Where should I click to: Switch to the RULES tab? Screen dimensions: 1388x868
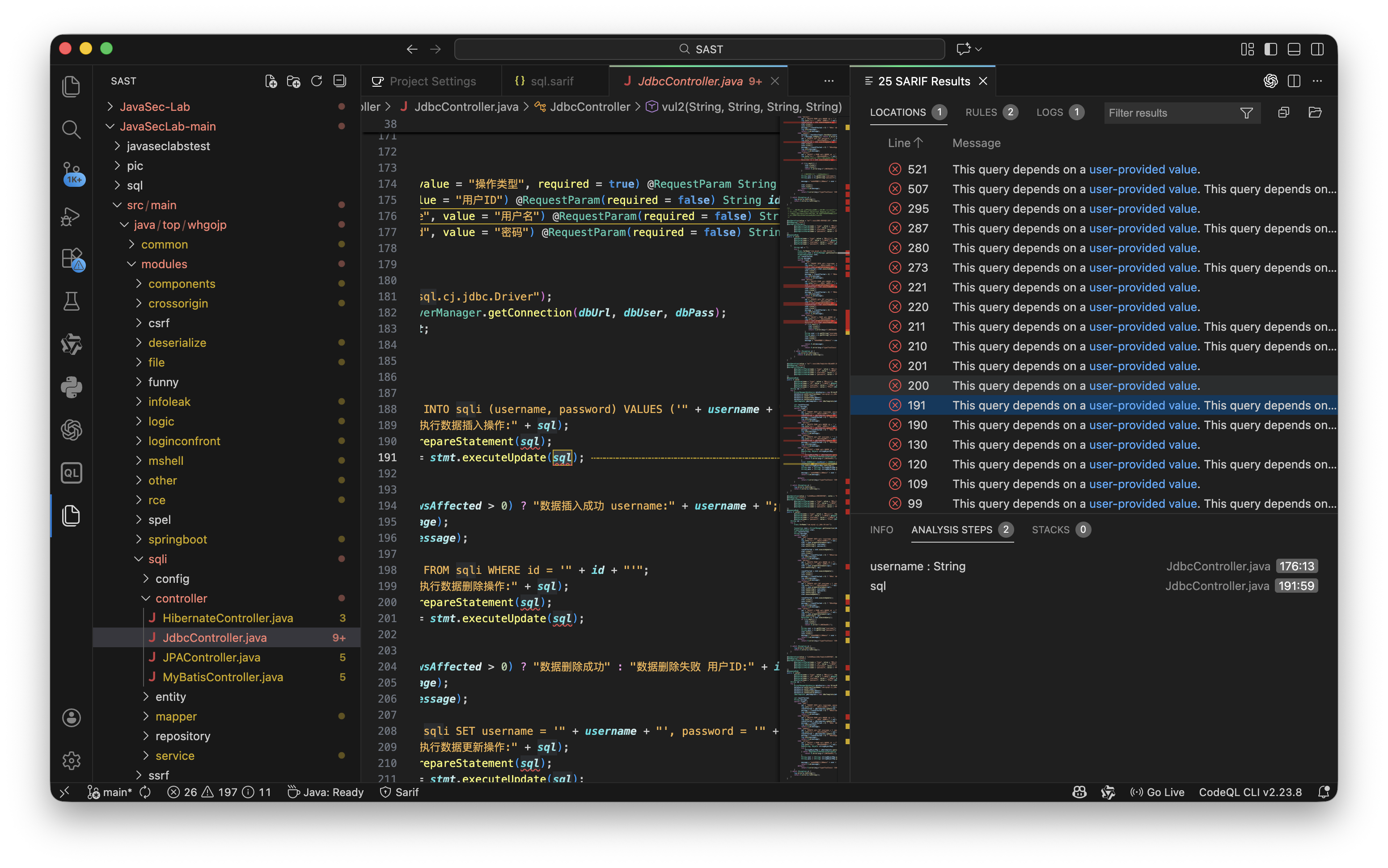point(981,113)
